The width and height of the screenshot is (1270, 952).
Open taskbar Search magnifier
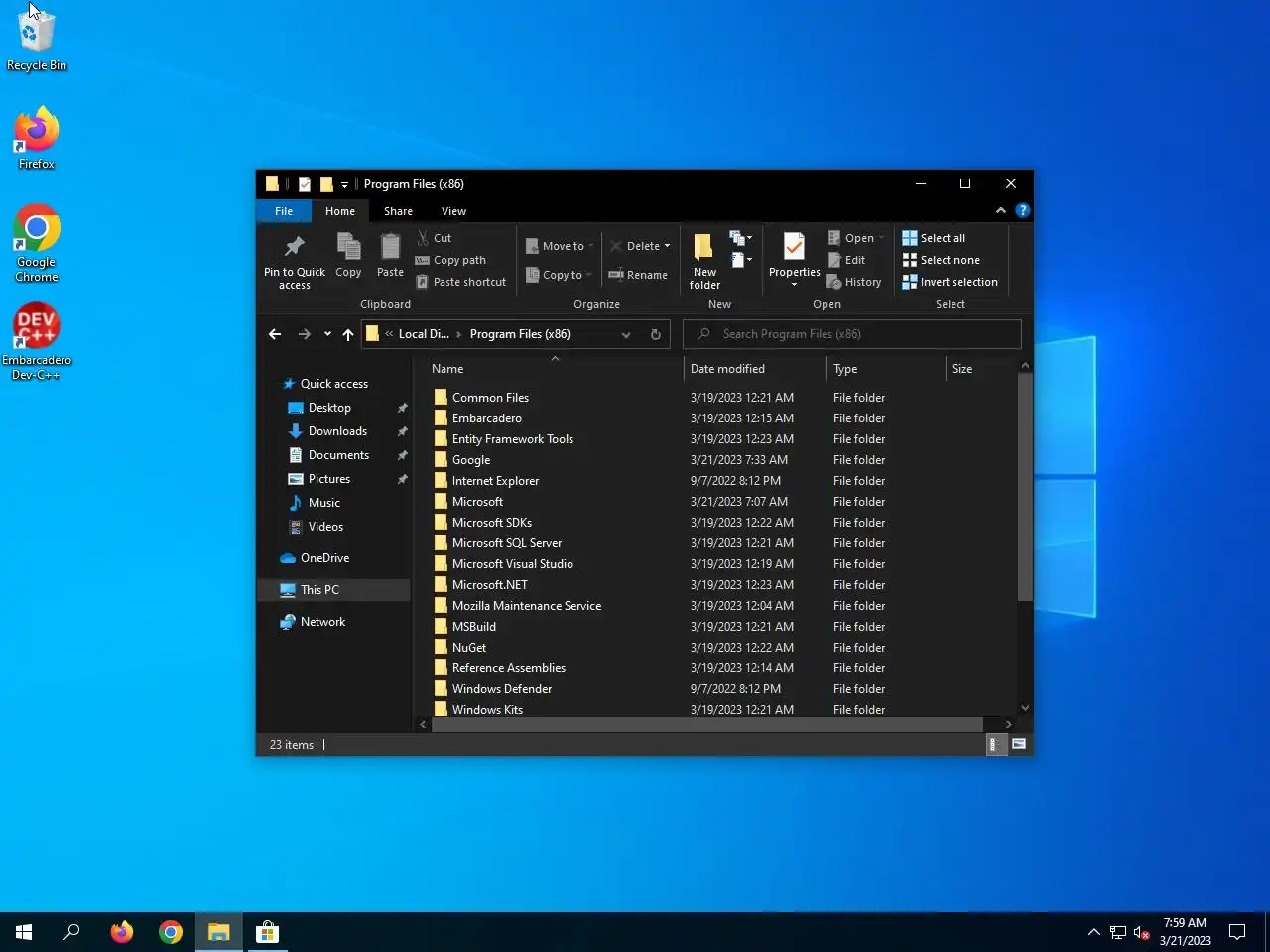coord(71,932)
